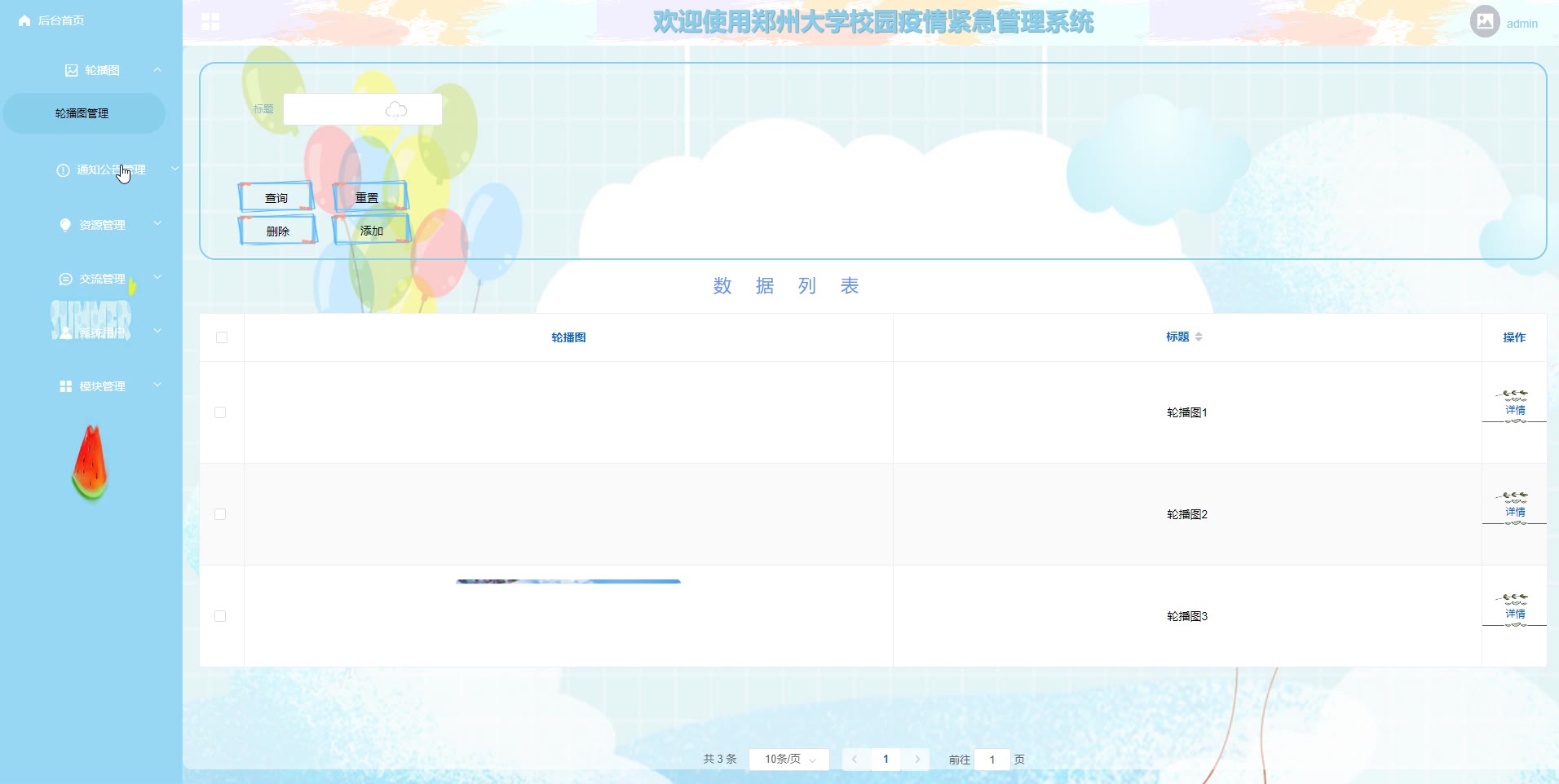Click the picture icon beside 轮播图 menu
The height and width of the screenshot is (784, 1559).
[72, 70]
